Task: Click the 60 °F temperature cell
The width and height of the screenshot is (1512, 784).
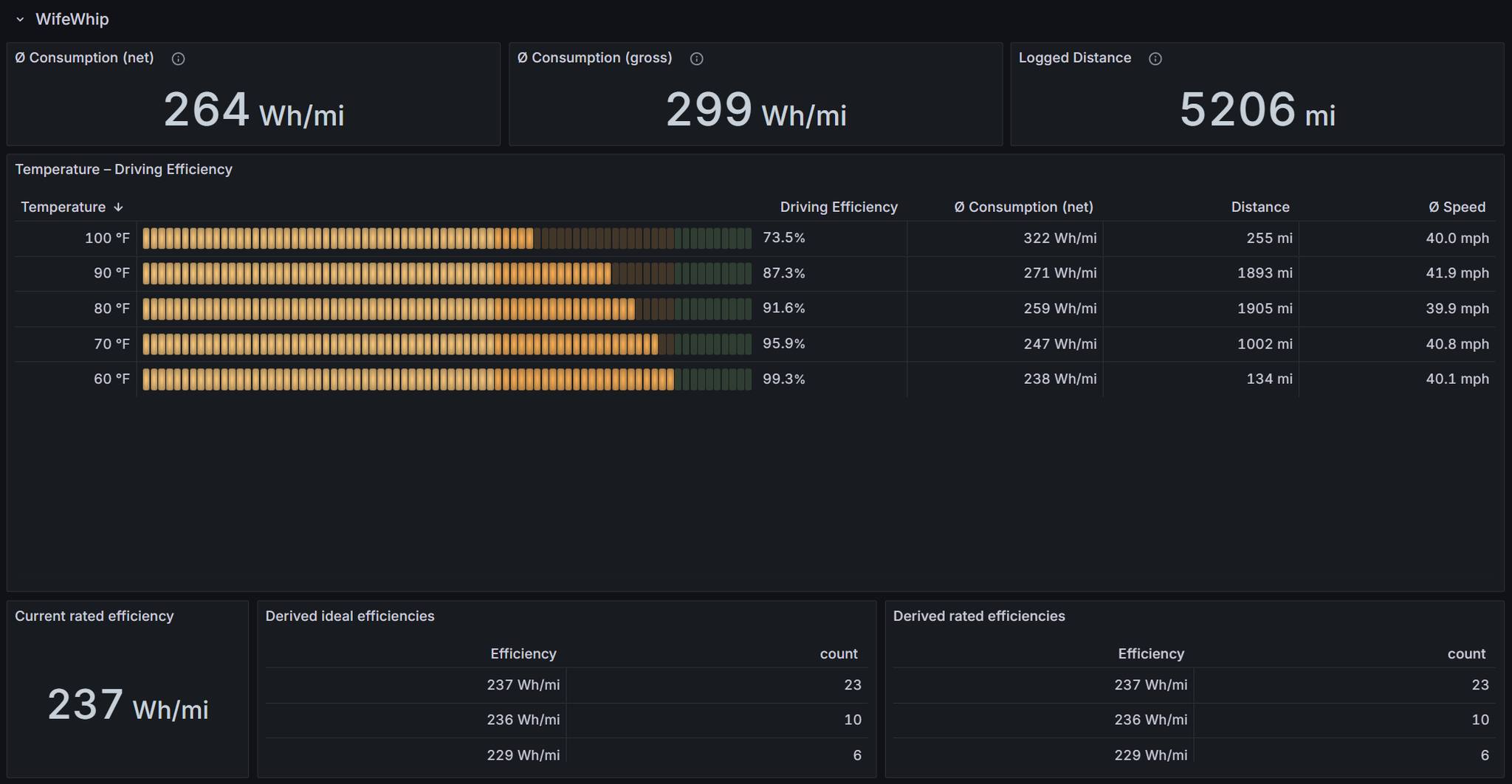Action: click(x=76, y=379)
